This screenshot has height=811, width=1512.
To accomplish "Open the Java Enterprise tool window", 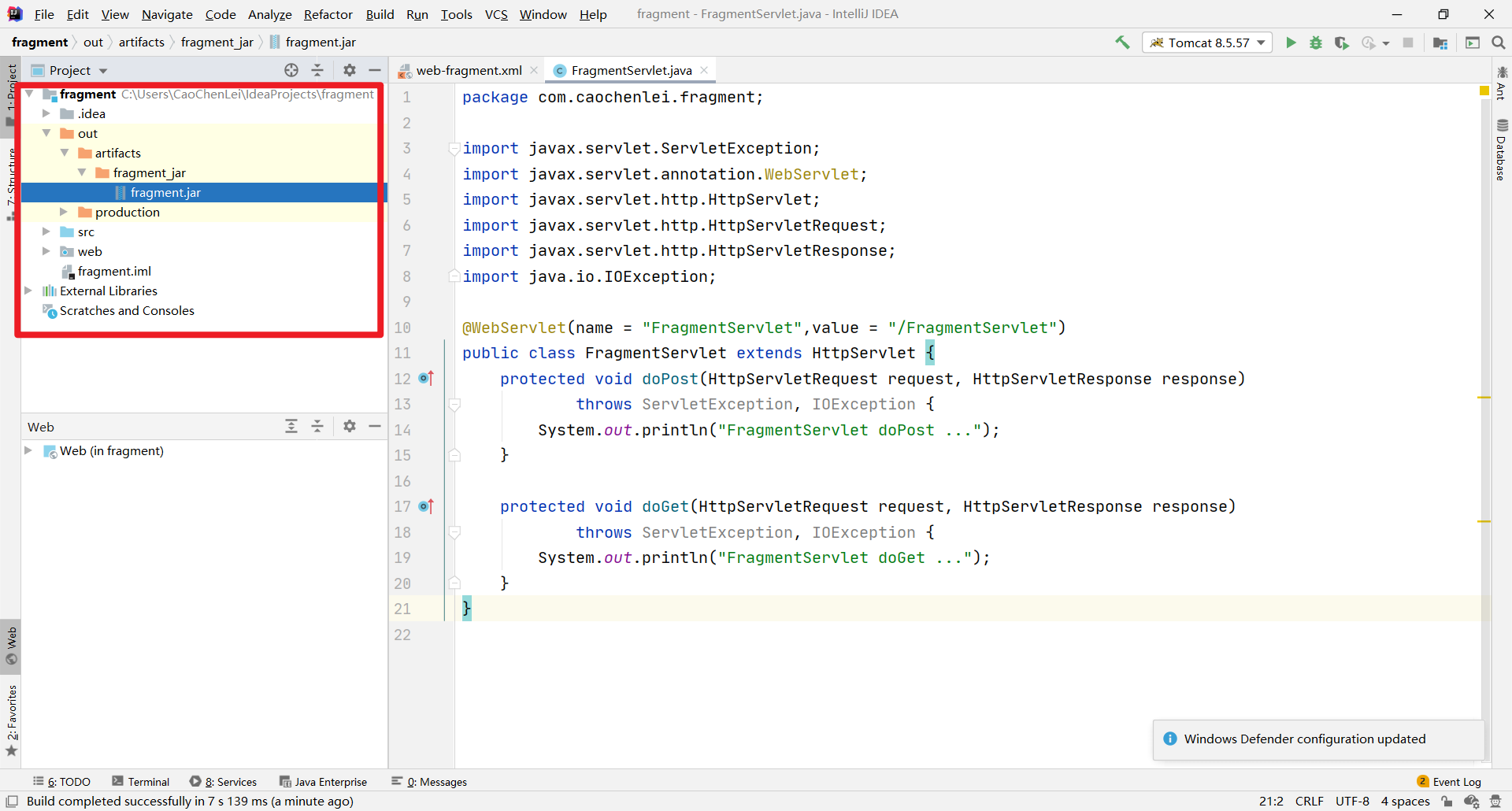I will click(x=323, y=782).
